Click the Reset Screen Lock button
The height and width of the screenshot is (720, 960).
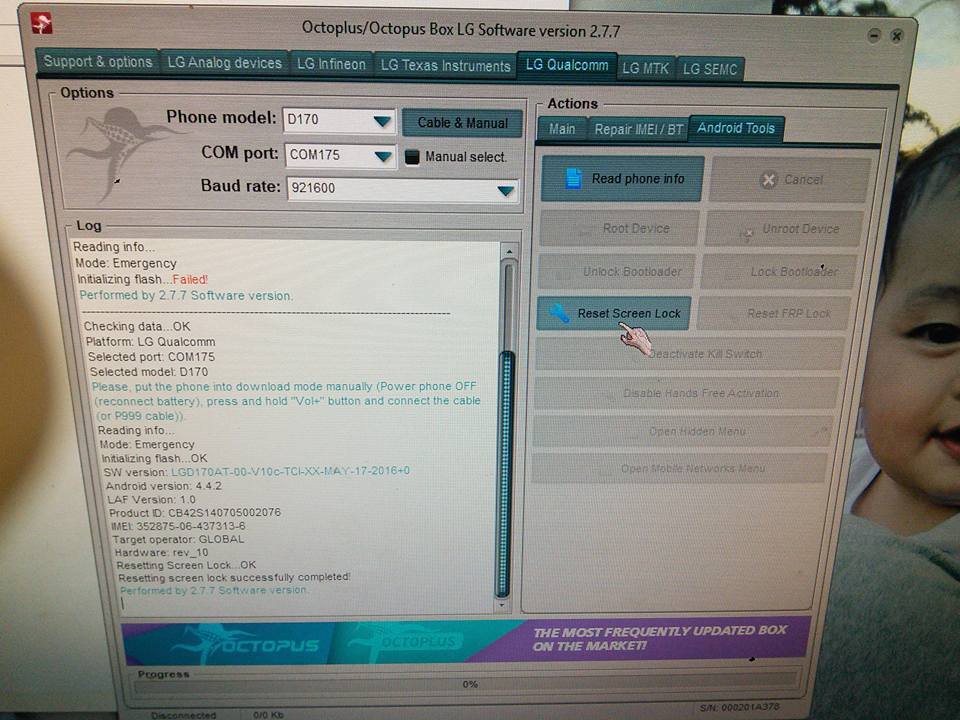point(614,313)
